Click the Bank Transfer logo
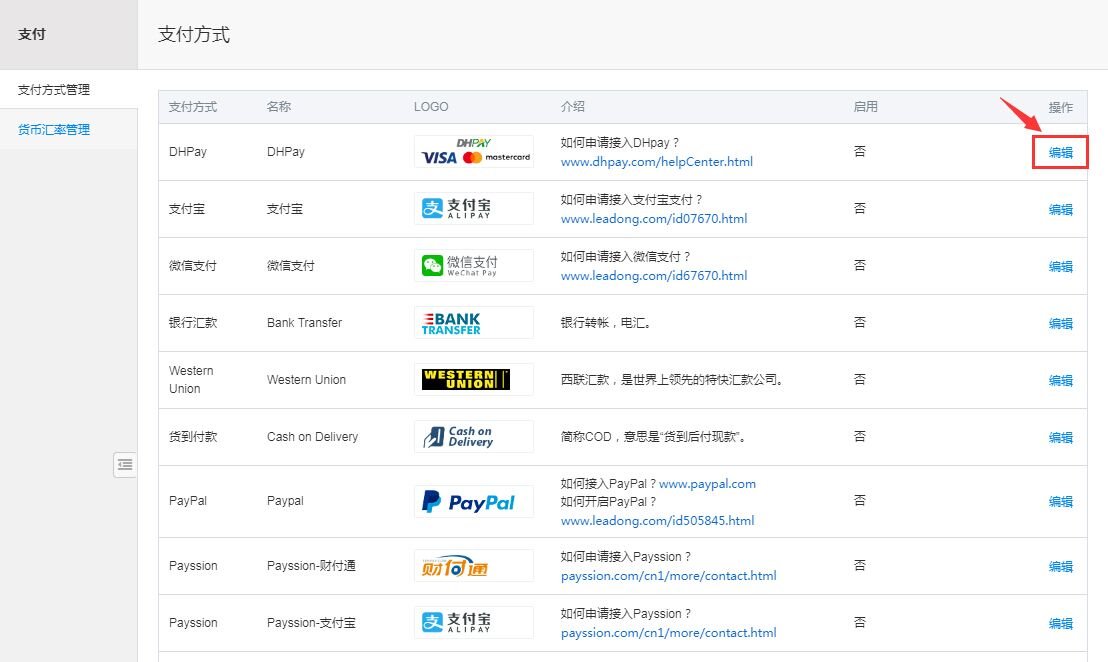The height and width of the screenshot is (662, 1108). click(x=473, y=322)
